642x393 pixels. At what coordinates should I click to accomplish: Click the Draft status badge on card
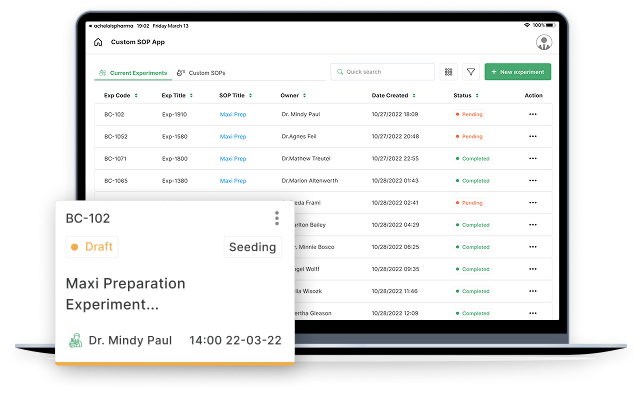point(92,247)
